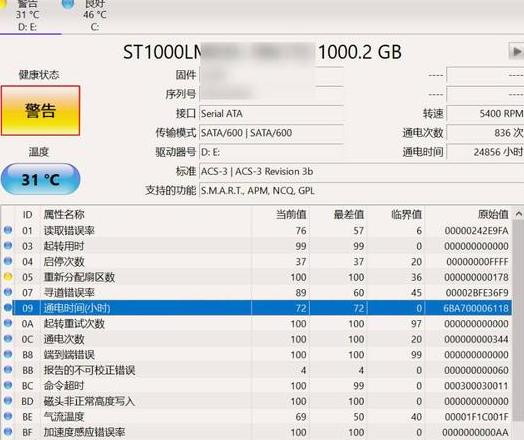Select the 03 起转用时 attribute row

[257, 246]
